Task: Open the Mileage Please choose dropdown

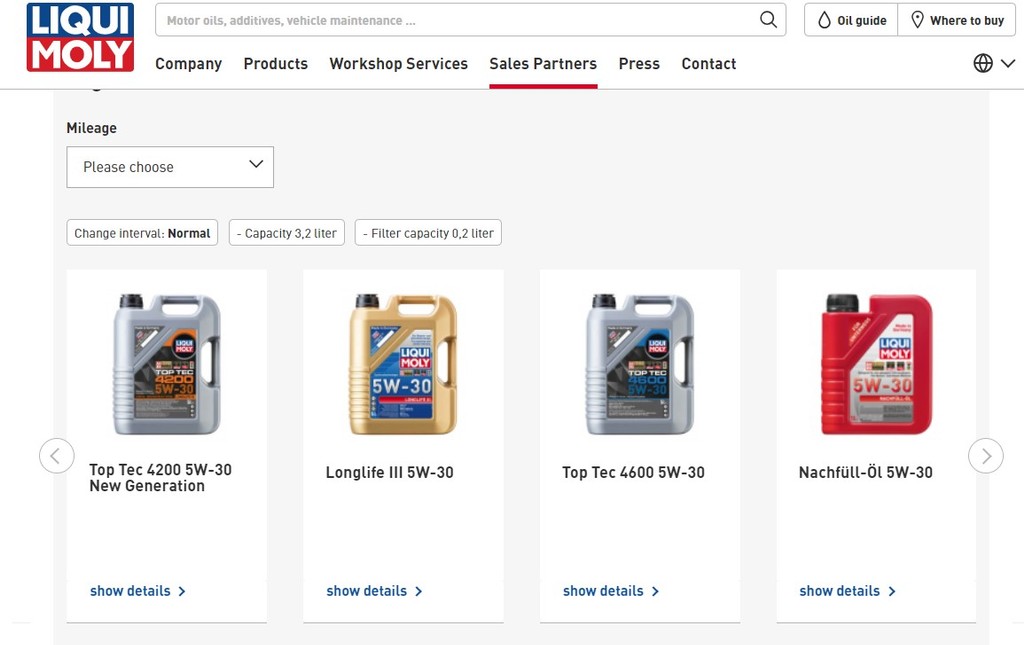Action: [x=170, y=167]
